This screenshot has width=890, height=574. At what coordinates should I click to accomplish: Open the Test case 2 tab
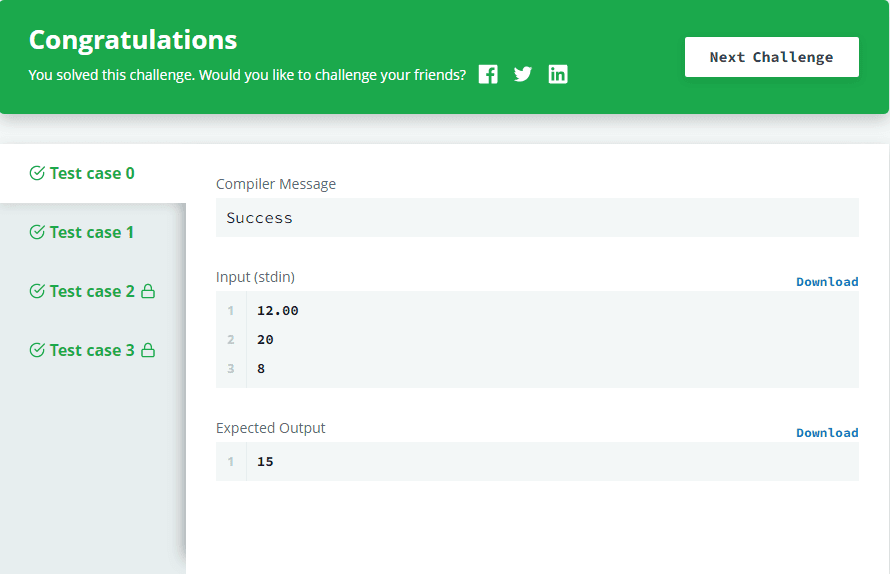tap(92, 292)
